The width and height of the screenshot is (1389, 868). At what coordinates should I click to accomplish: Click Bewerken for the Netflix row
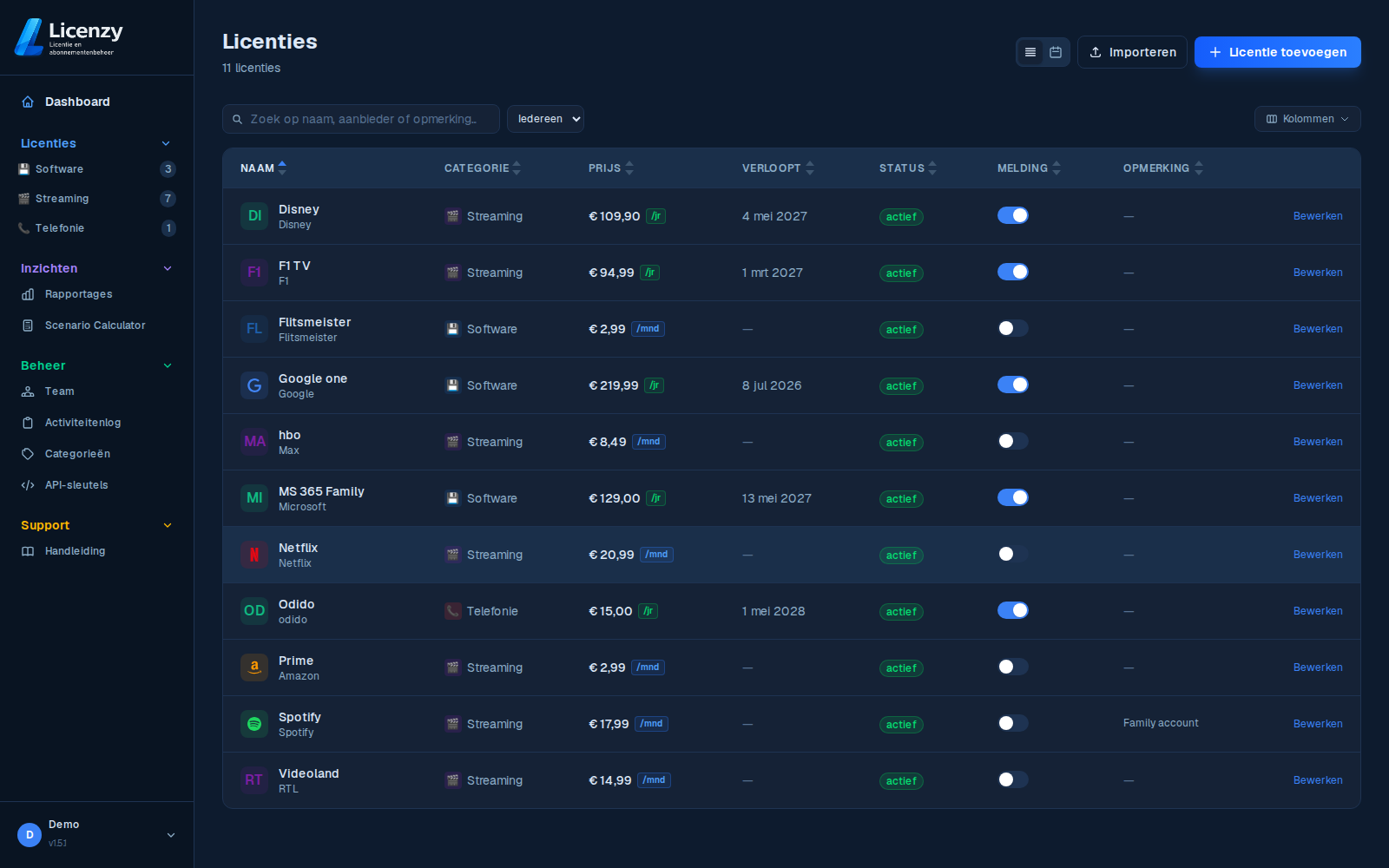point(1318,555)
